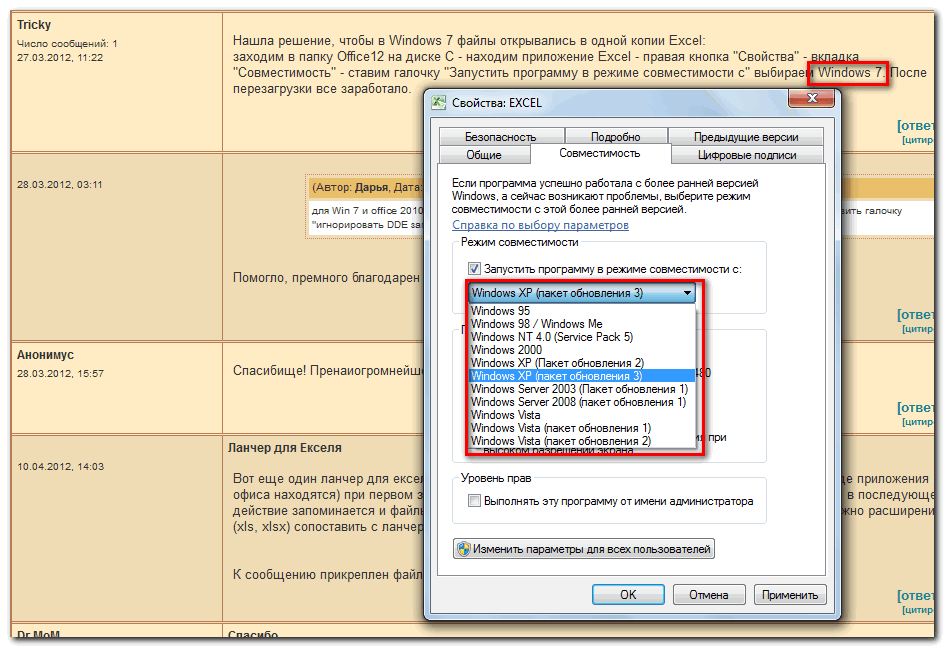The image size is (945, 648).
Task: Click the Число сообщений: 1 line
Action: [x=67, y=43]
